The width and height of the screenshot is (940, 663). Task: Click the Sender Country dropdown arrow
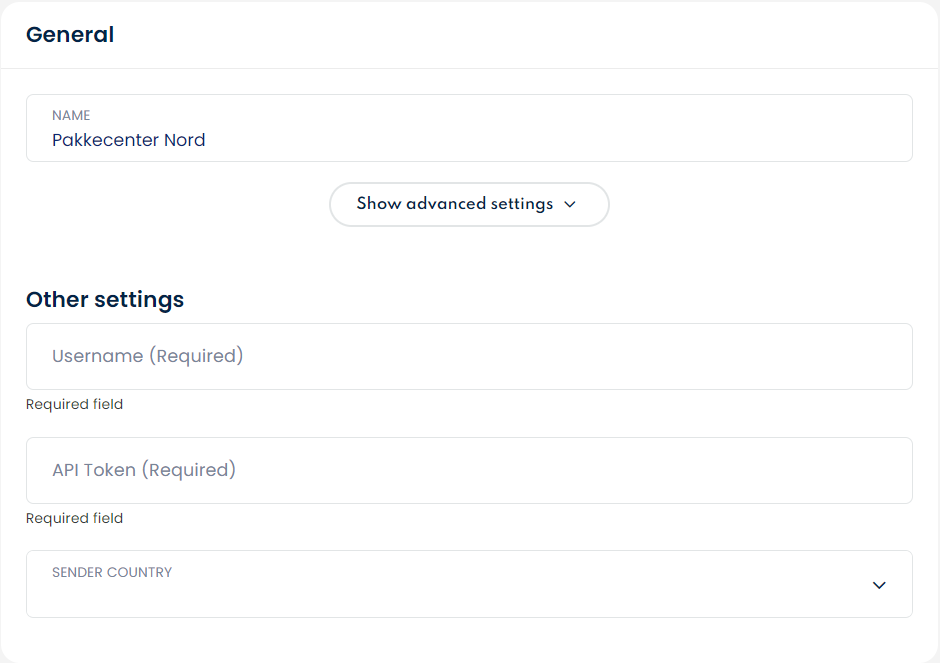click(x=879, y=585)
